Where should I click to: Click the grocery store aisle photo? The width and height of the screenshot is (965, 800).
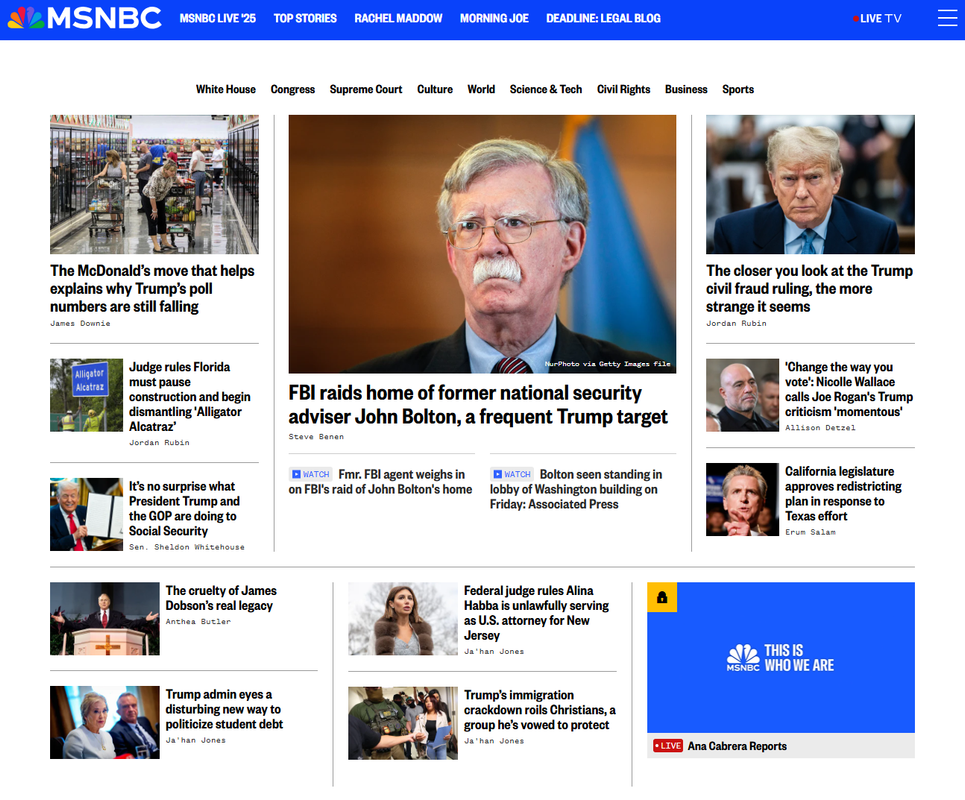(154, 185)
